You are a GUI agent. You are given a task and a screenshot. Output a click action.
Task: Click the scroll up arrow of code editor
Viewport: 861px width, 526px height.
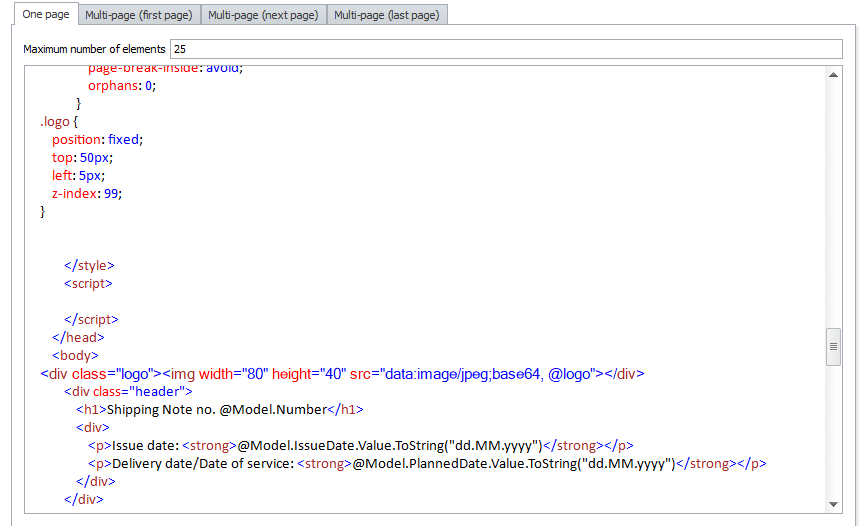coord(833,75)
